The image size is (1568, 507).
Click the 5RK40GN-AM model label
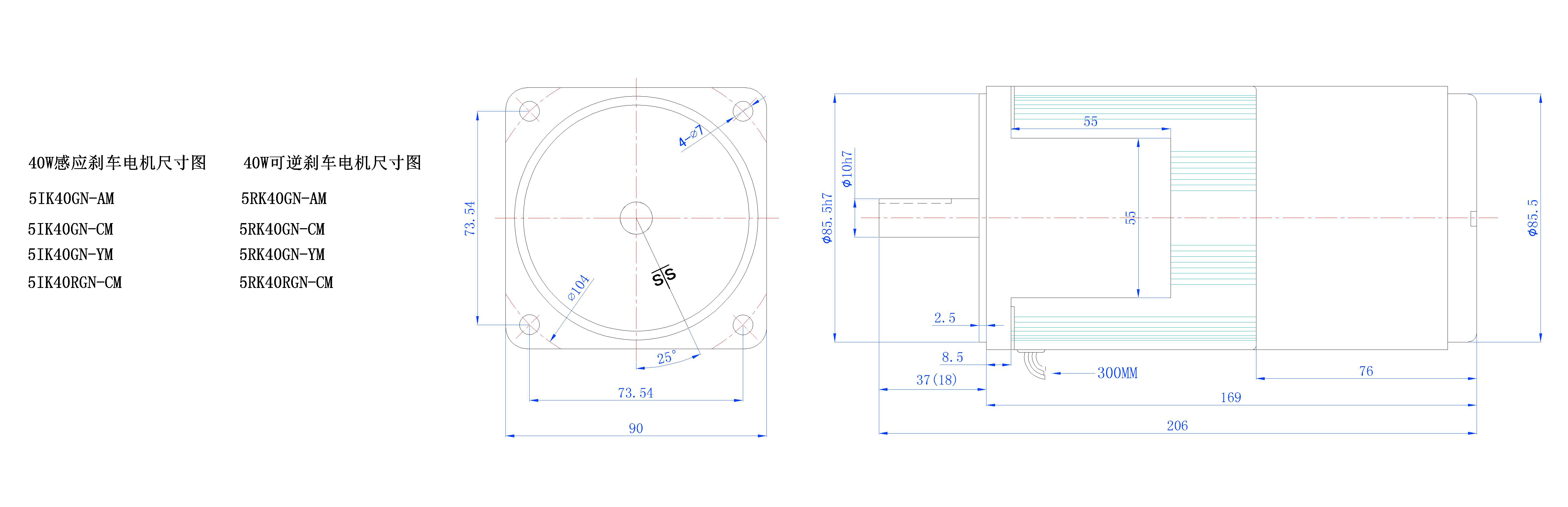pyautogui.click(x=284, y=199)
